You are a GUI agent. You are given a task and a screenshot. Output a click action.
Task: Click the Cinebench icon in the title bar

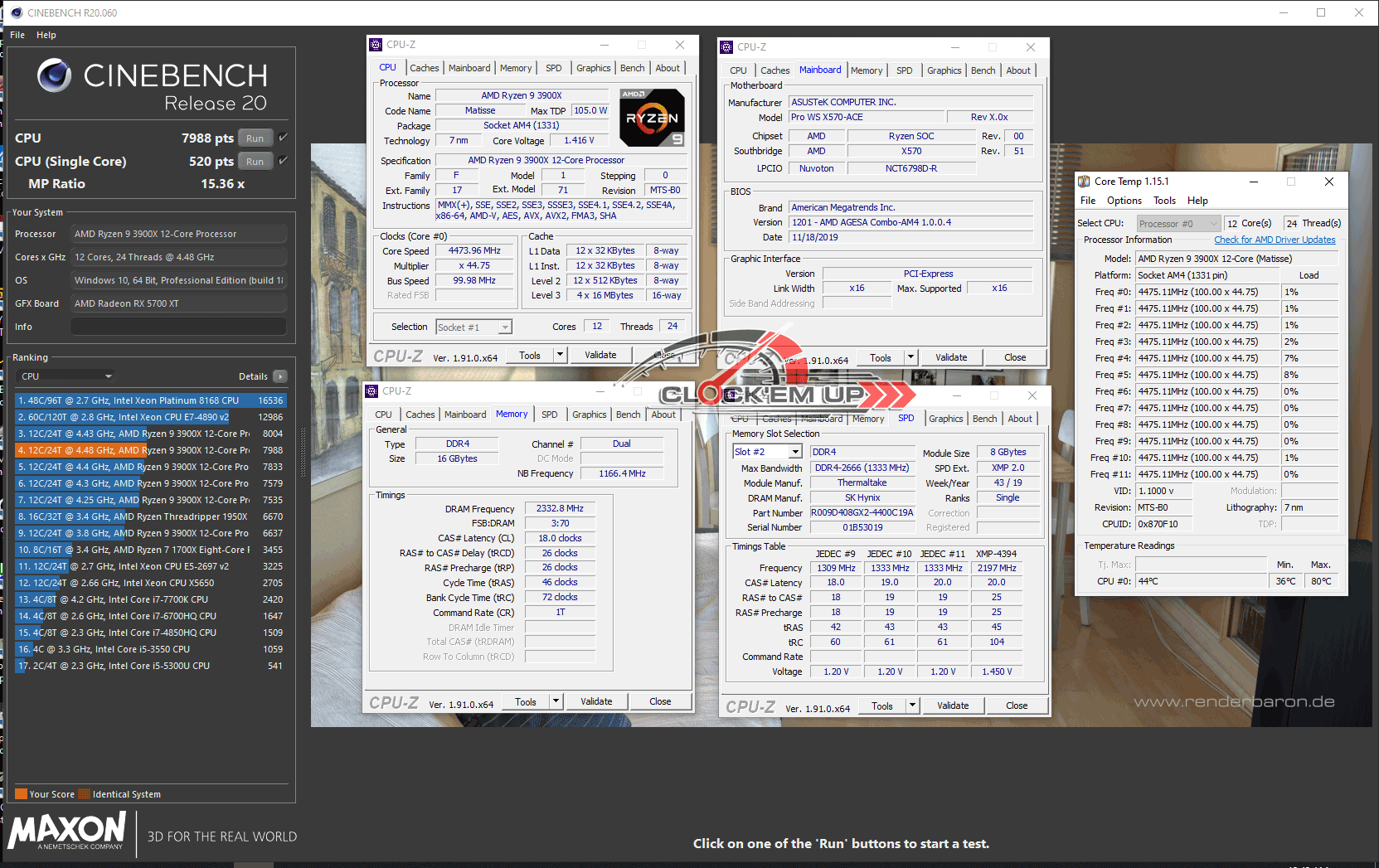coord(17,12)
